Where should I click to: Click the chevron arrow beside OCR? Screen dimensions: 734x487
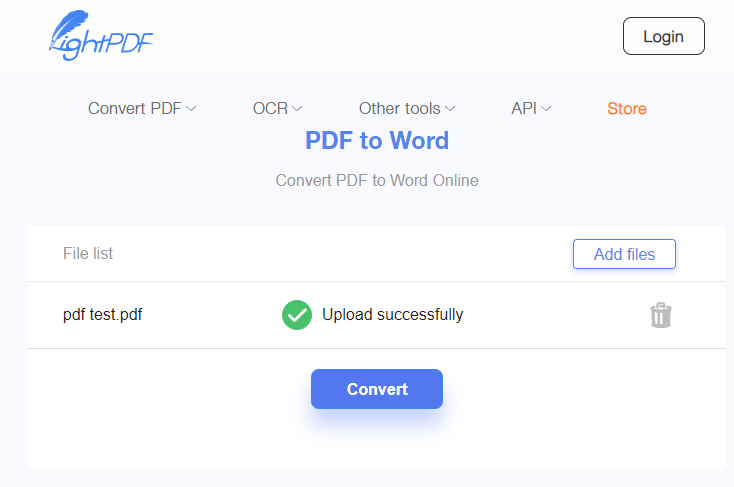point(297,109)
